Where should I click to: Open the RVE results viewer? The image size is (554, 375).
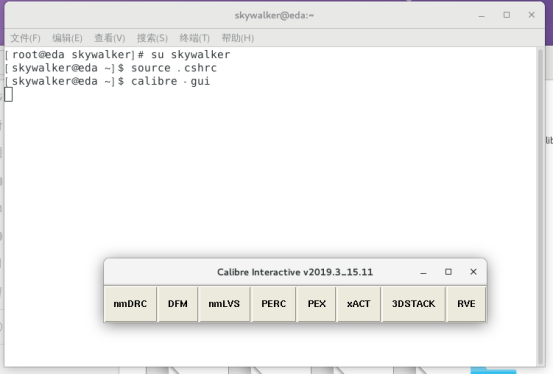point(466,304)
